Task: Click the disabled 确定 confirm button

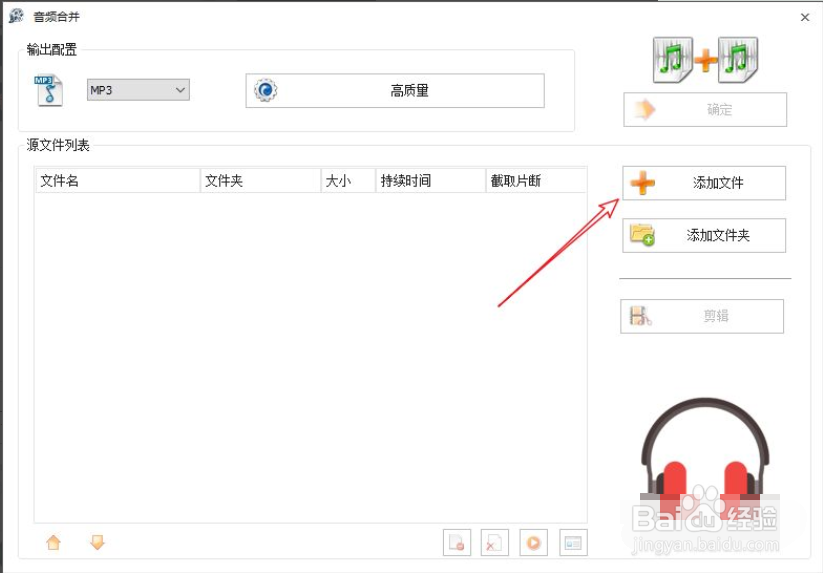Action: click(x=705, y=110)
